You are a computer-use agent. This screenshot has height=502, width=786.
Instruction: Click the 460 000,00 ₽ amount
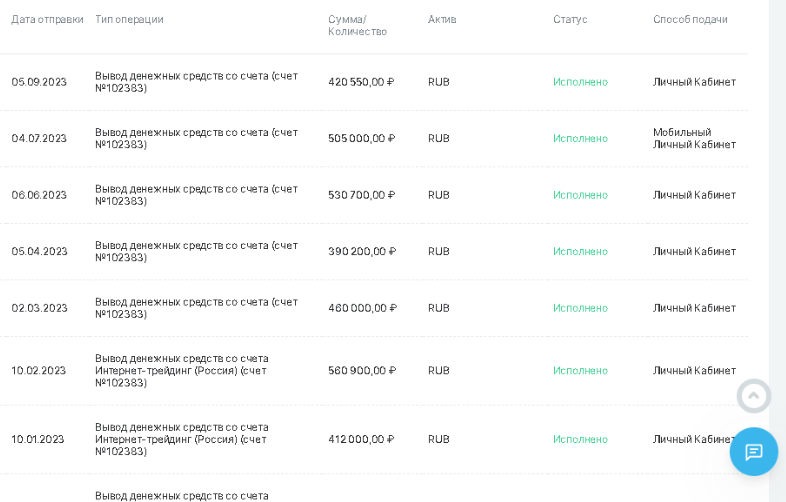[x=362, y=308]
